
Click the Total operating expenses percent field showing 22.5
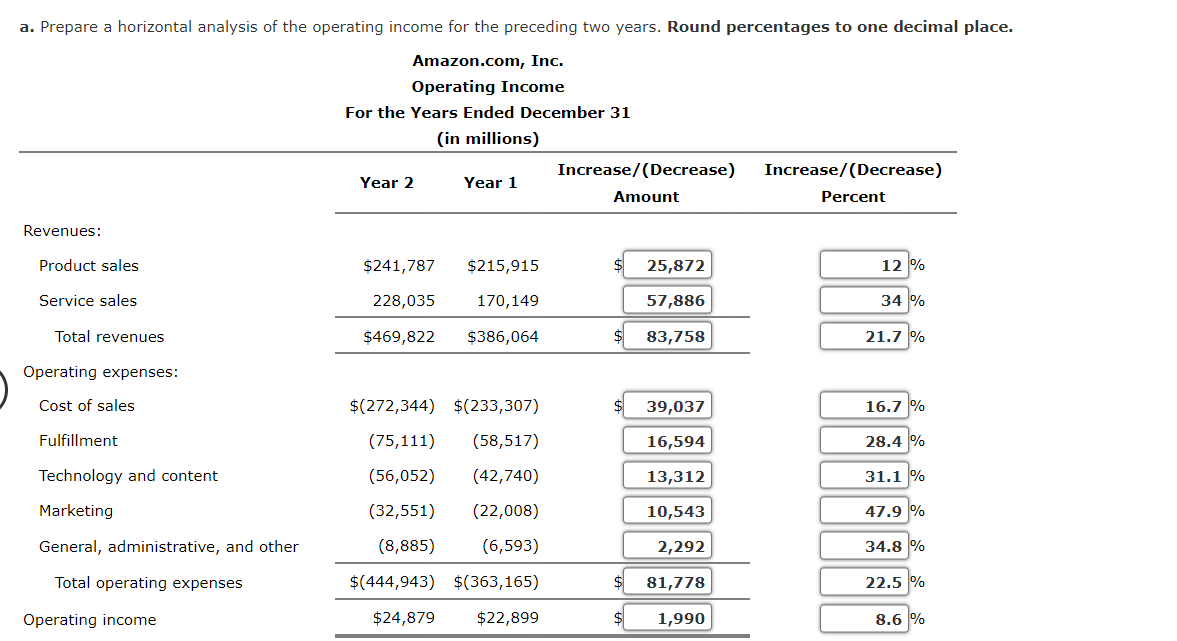click(x=865, y=581)
